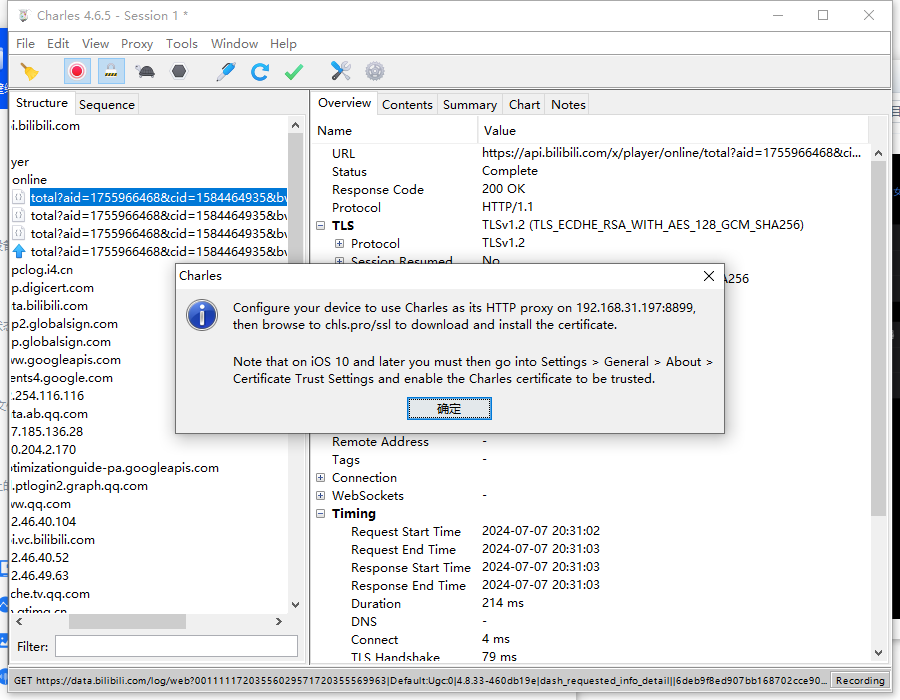Viewport: 900px width, 700px height.
Task: Toggle the turtle Throttling icon
Action: [x=145, y=72]
